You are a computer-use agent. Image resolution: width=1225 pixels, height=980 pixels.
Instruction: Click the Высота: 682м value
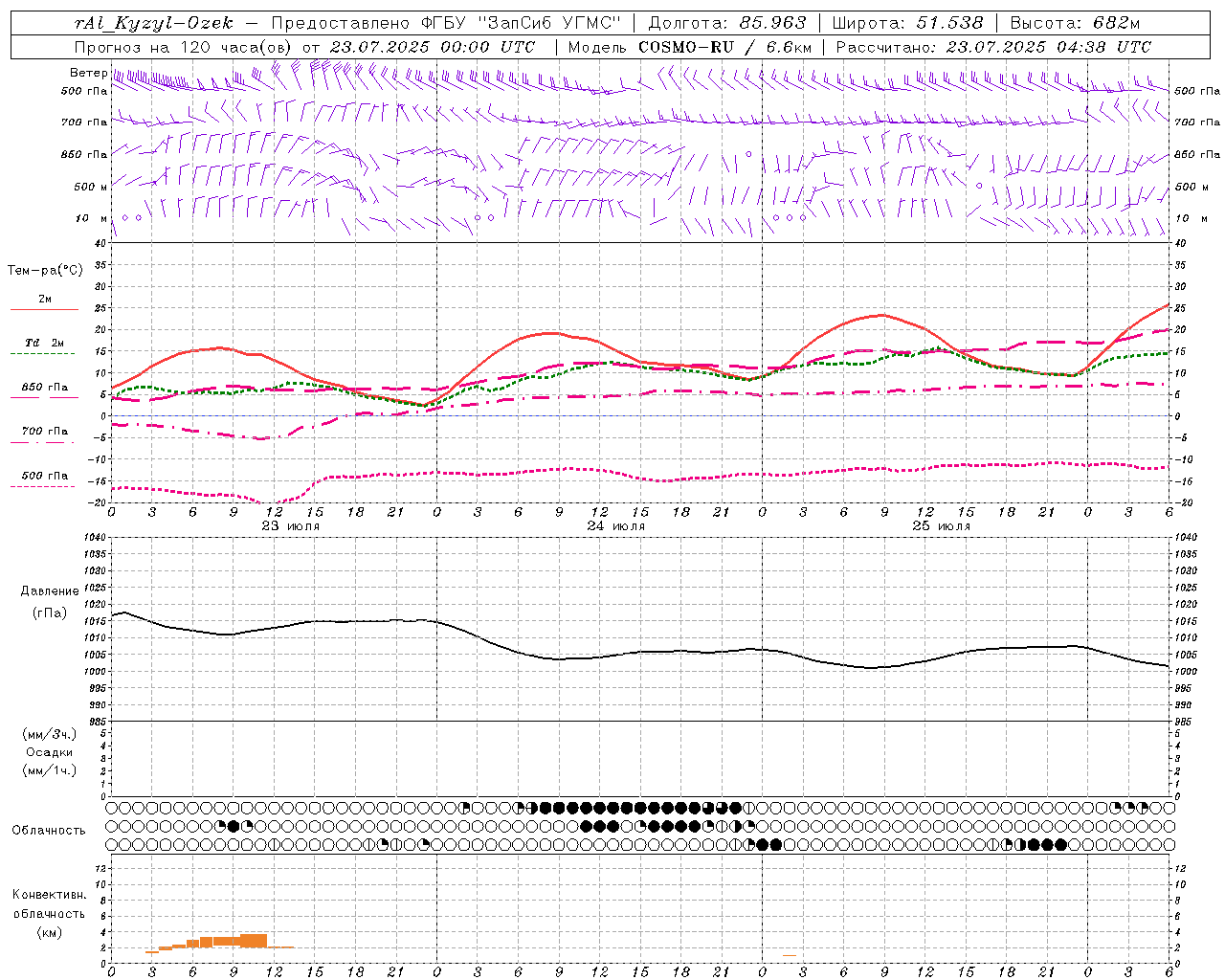[x=1075, y=23]
